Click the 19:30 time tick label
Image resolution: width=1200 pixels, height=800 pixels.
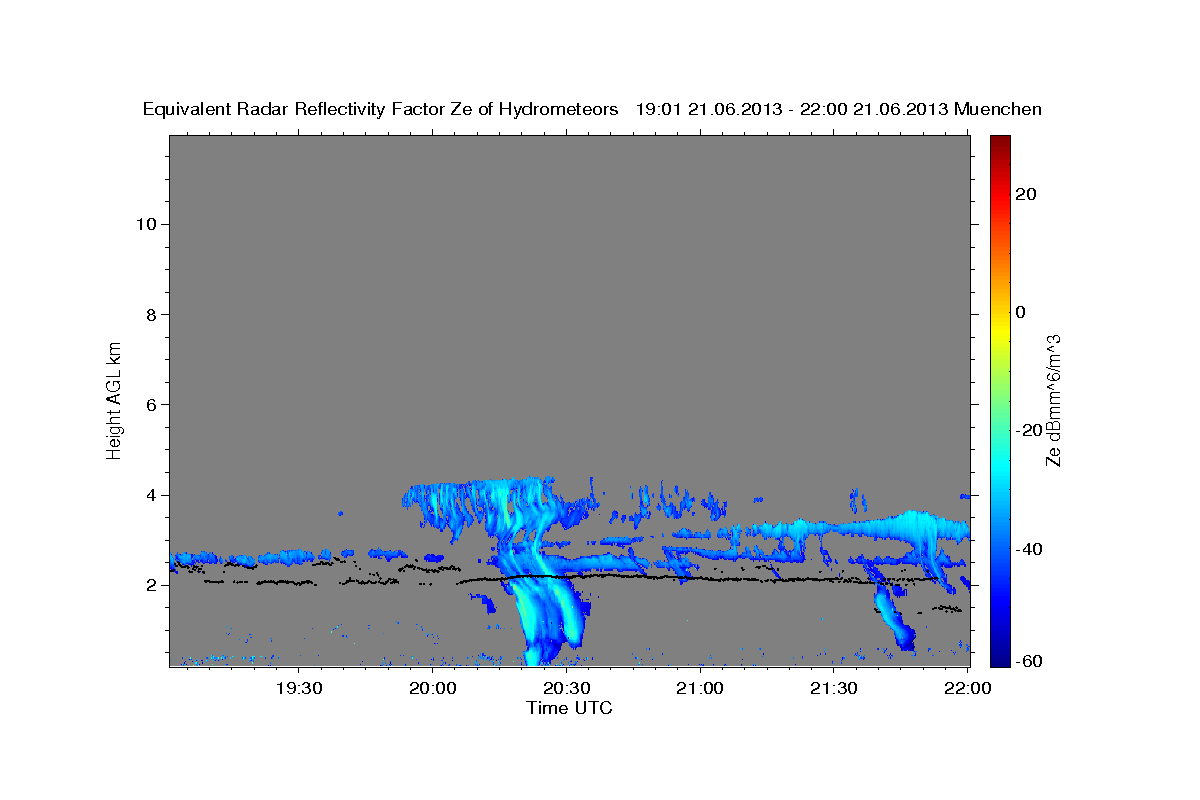(299, 688)
